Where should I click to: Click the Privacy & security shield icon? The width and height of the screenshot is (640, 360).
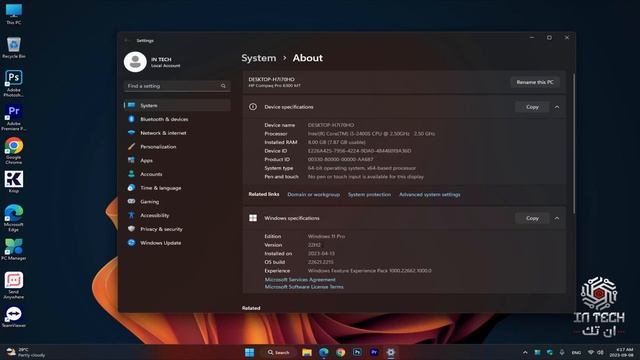point(131,229)
